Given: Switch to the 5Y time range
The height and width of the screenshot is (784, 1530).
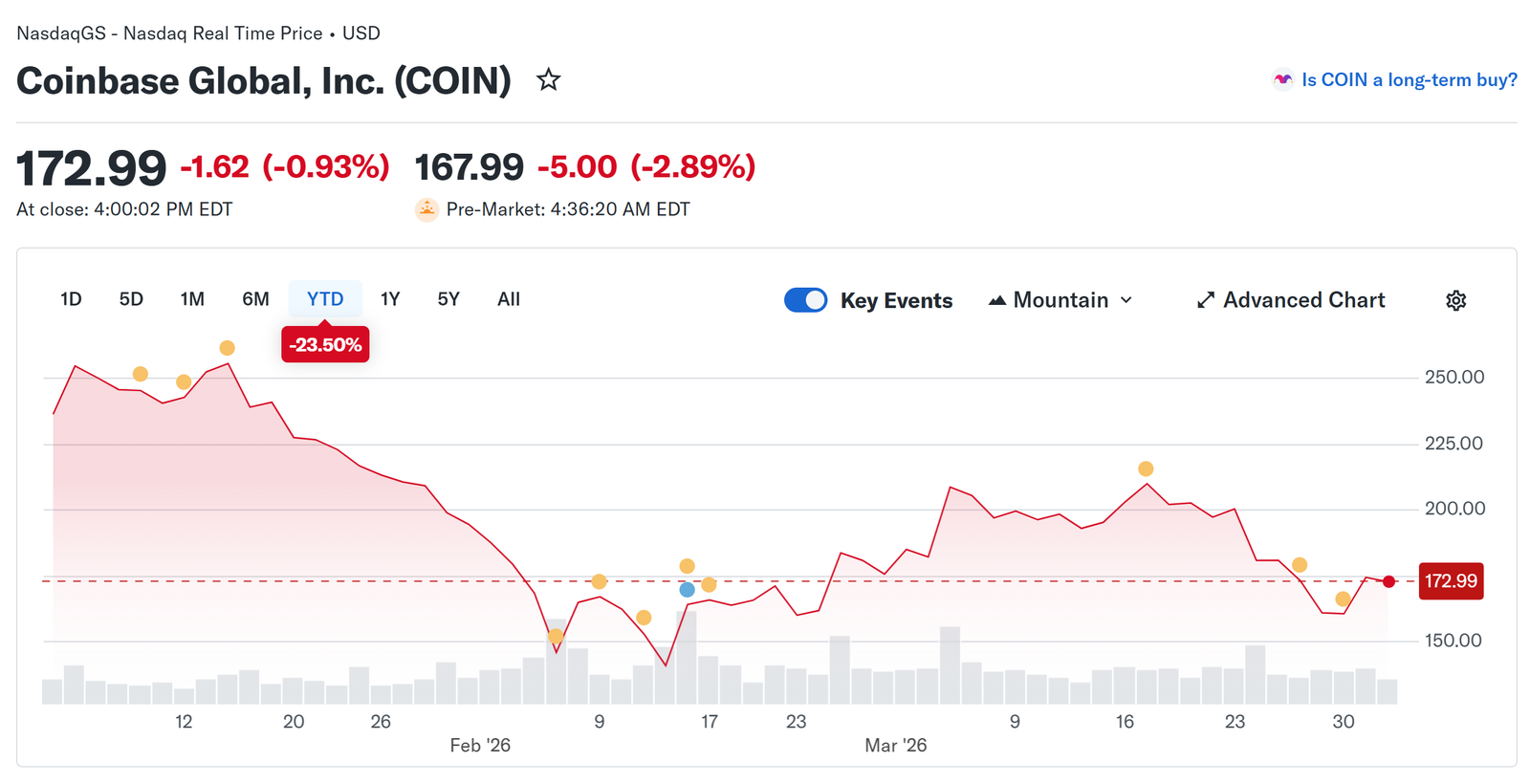Looking at the screenshot, I should click(x=448, y=299).
